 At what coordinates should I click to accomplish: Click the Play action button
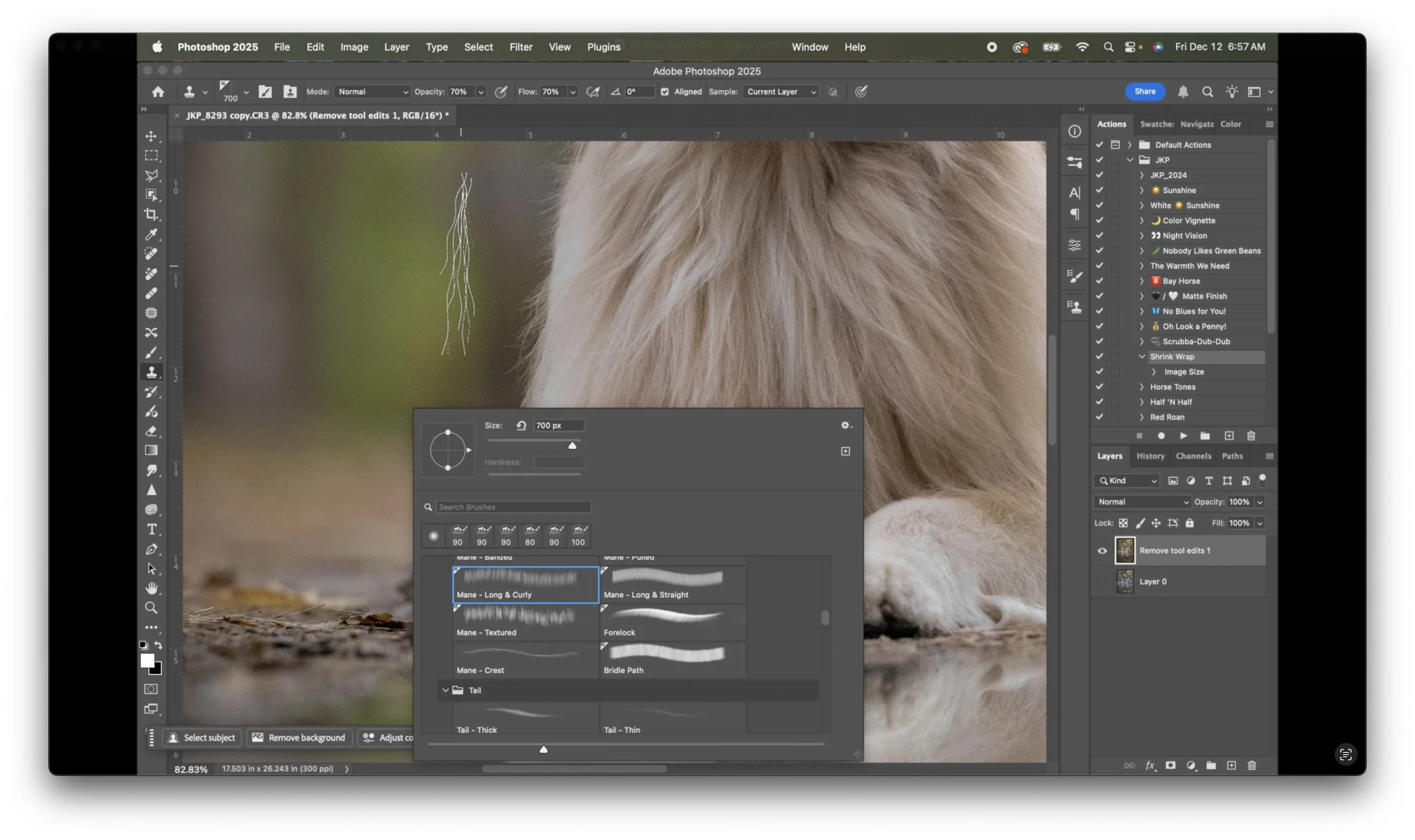[x=1183, y=436]
